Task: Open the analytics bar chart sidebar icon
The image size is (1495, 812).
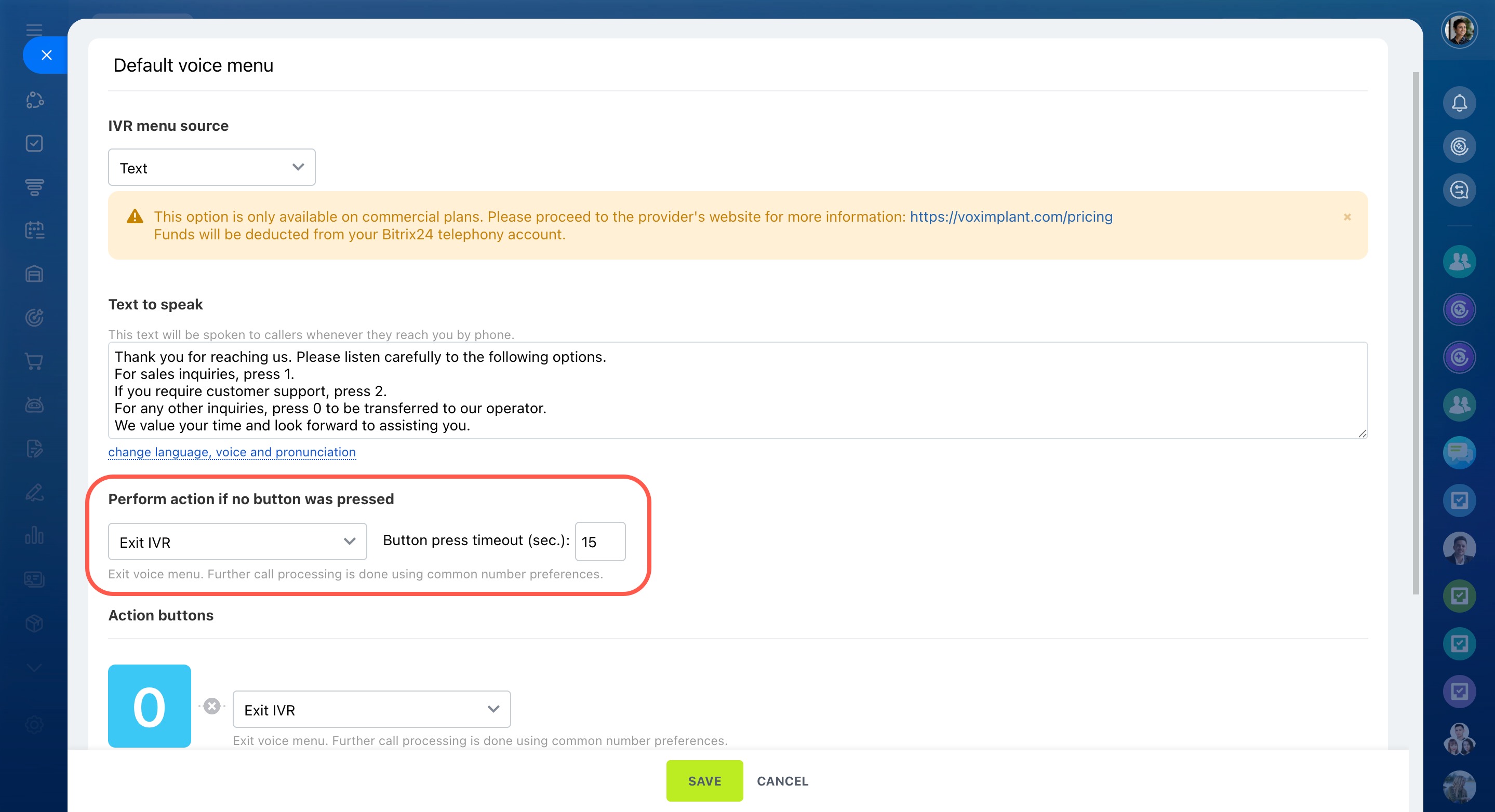Action: (34, 535)
